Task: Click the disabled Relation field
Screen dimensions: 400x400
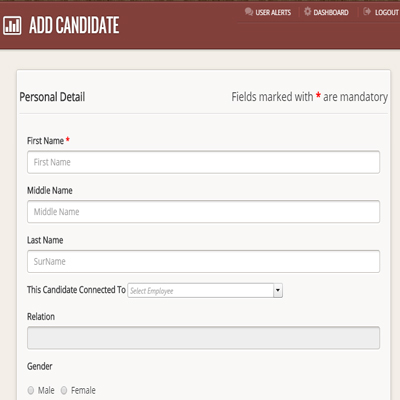Action: 203,338
